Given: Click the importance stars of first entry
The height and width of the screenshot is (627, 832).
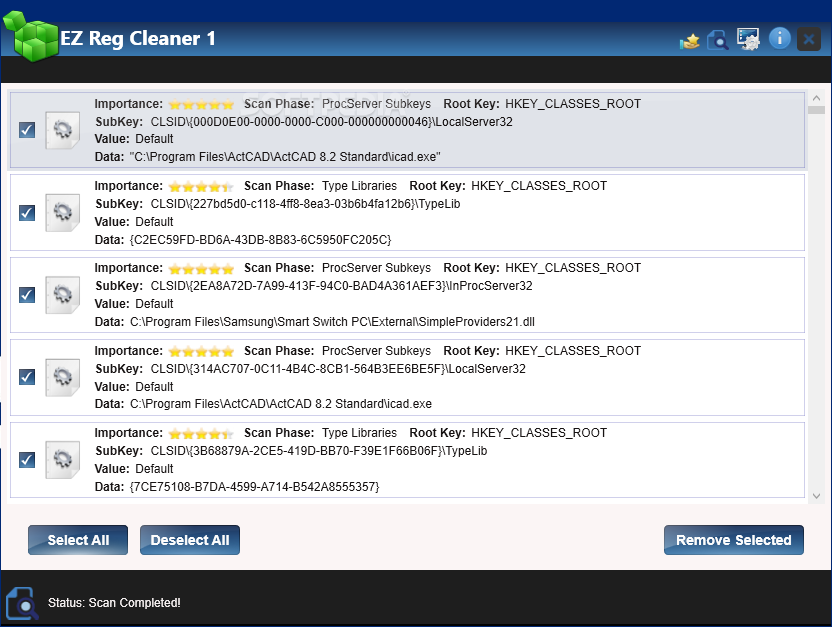Looking at the screenshot, I should tap(201, 104).
